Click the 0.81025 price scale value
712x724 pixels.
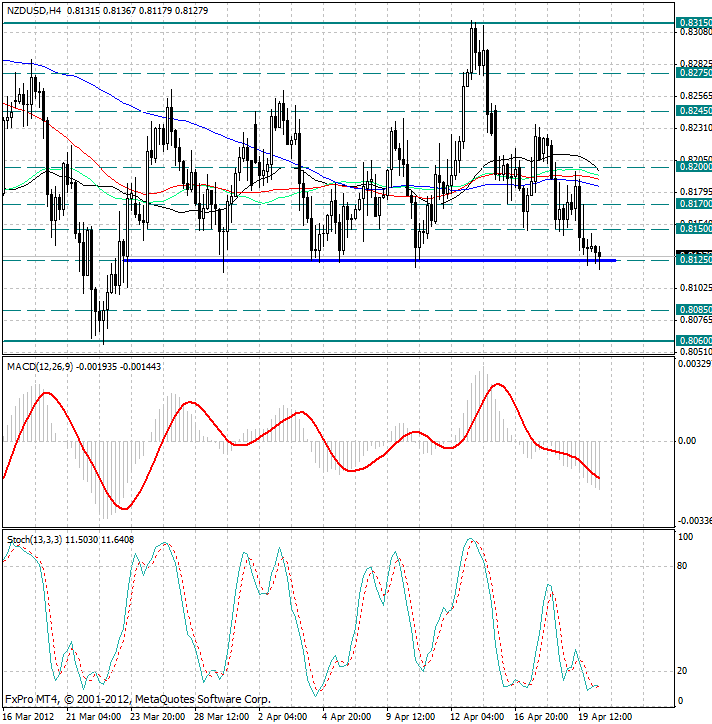click(x=695, y=288)
